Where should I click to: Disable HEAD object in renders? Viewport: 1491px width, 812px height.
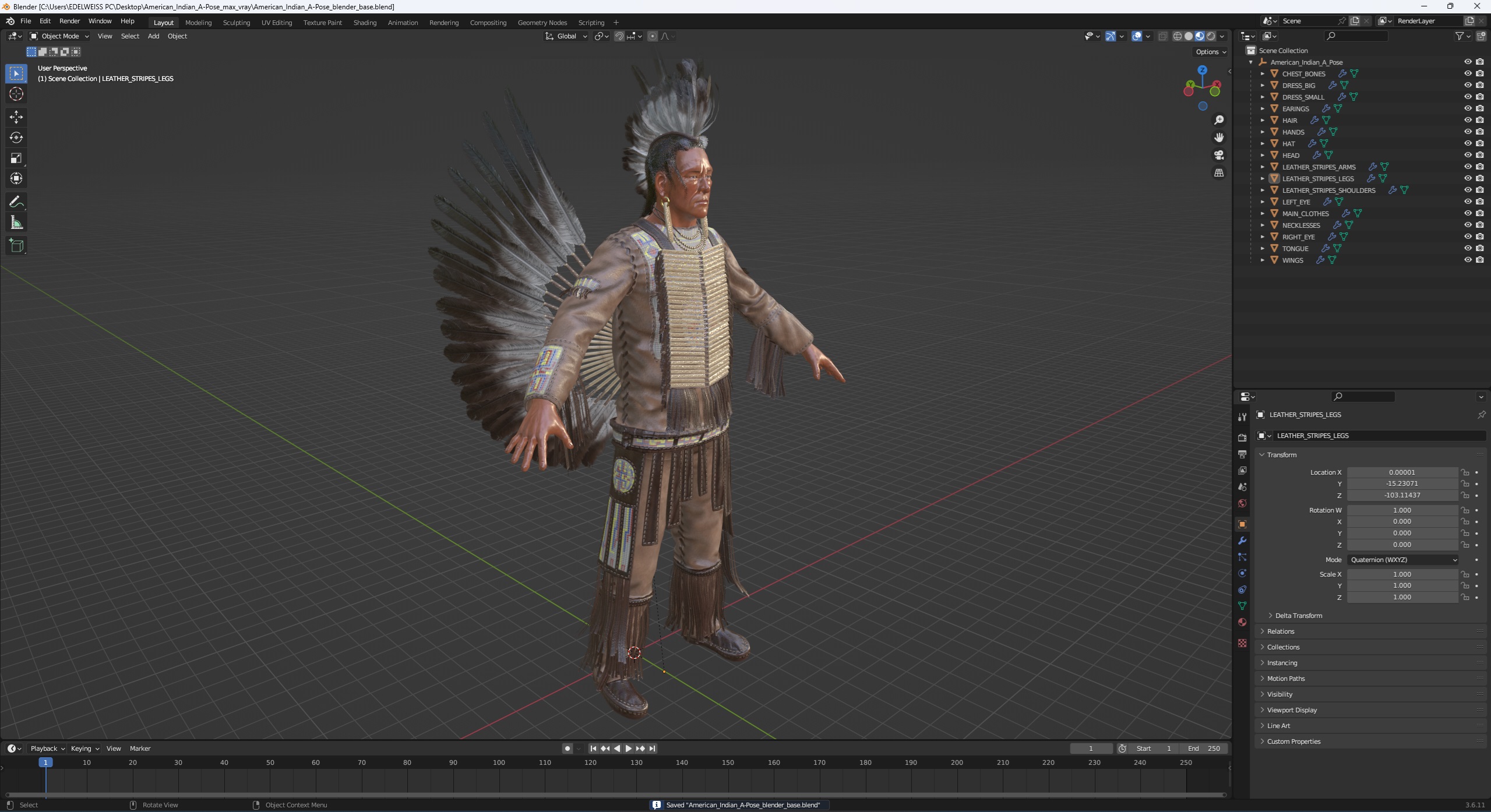coord(1479,155)
